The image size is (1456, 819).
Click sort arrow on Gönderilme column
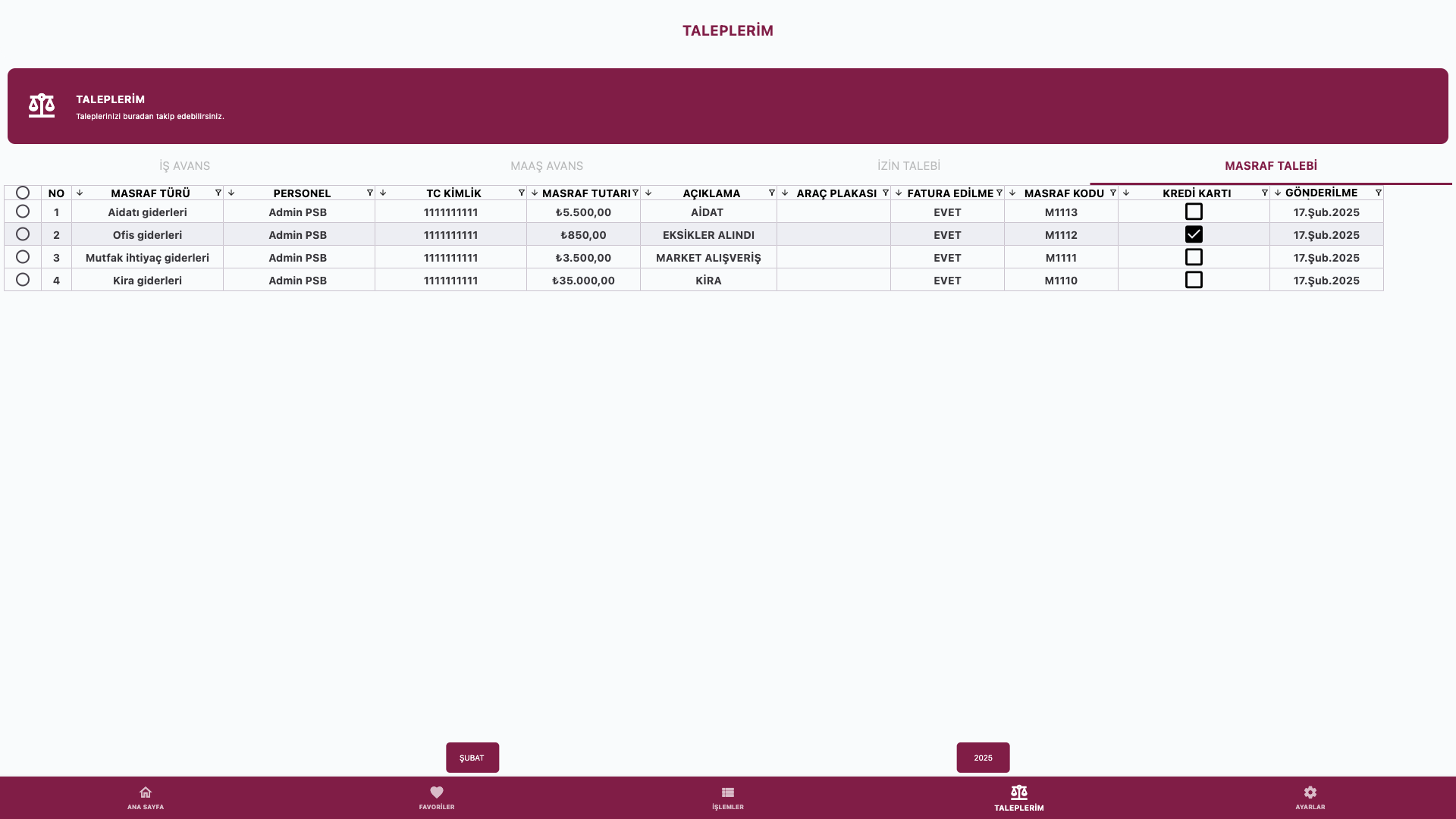pos(1278,193)
